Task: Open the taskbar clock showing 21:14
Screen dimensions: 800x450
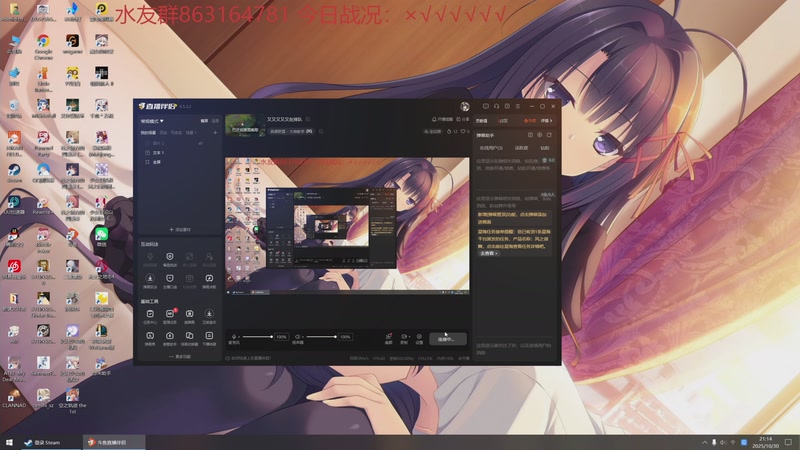Action: pos(766,442)
